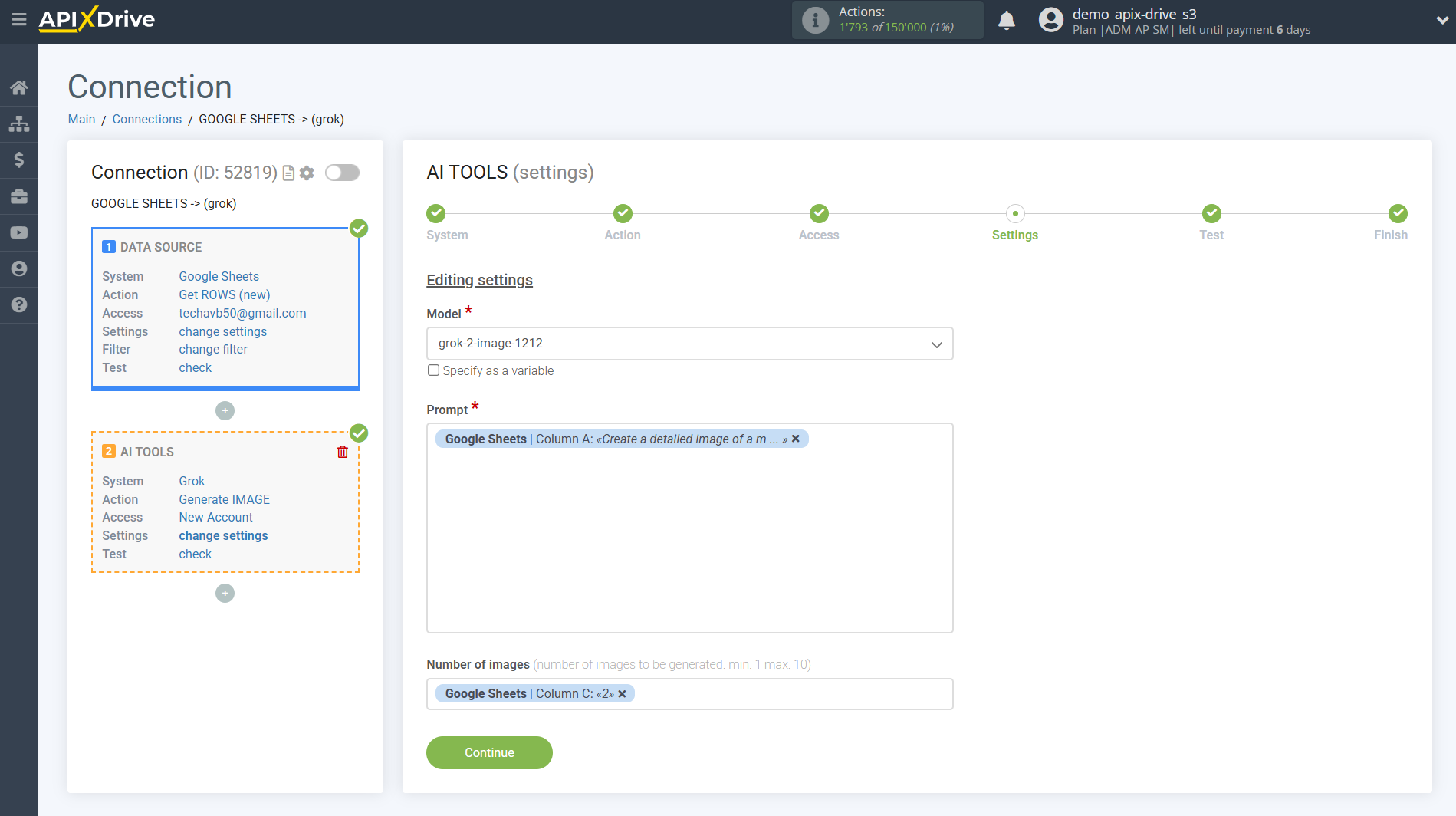This screenshot has width=1456, height=816.
Task: Check the Specify as a variable checkbox
Action: tap(433, 370)
